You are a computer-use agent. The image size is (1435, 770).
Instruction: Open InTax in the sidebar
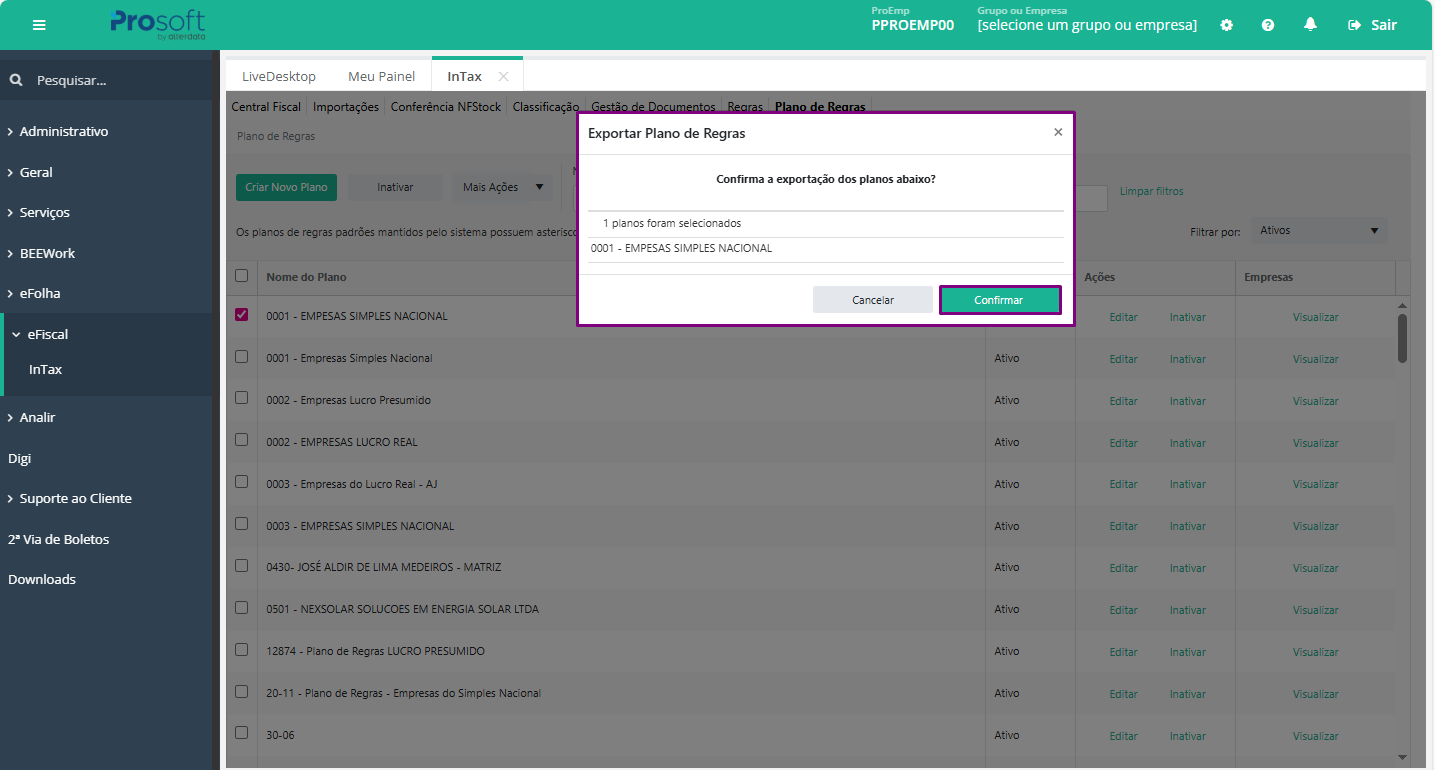click(46, 369)
